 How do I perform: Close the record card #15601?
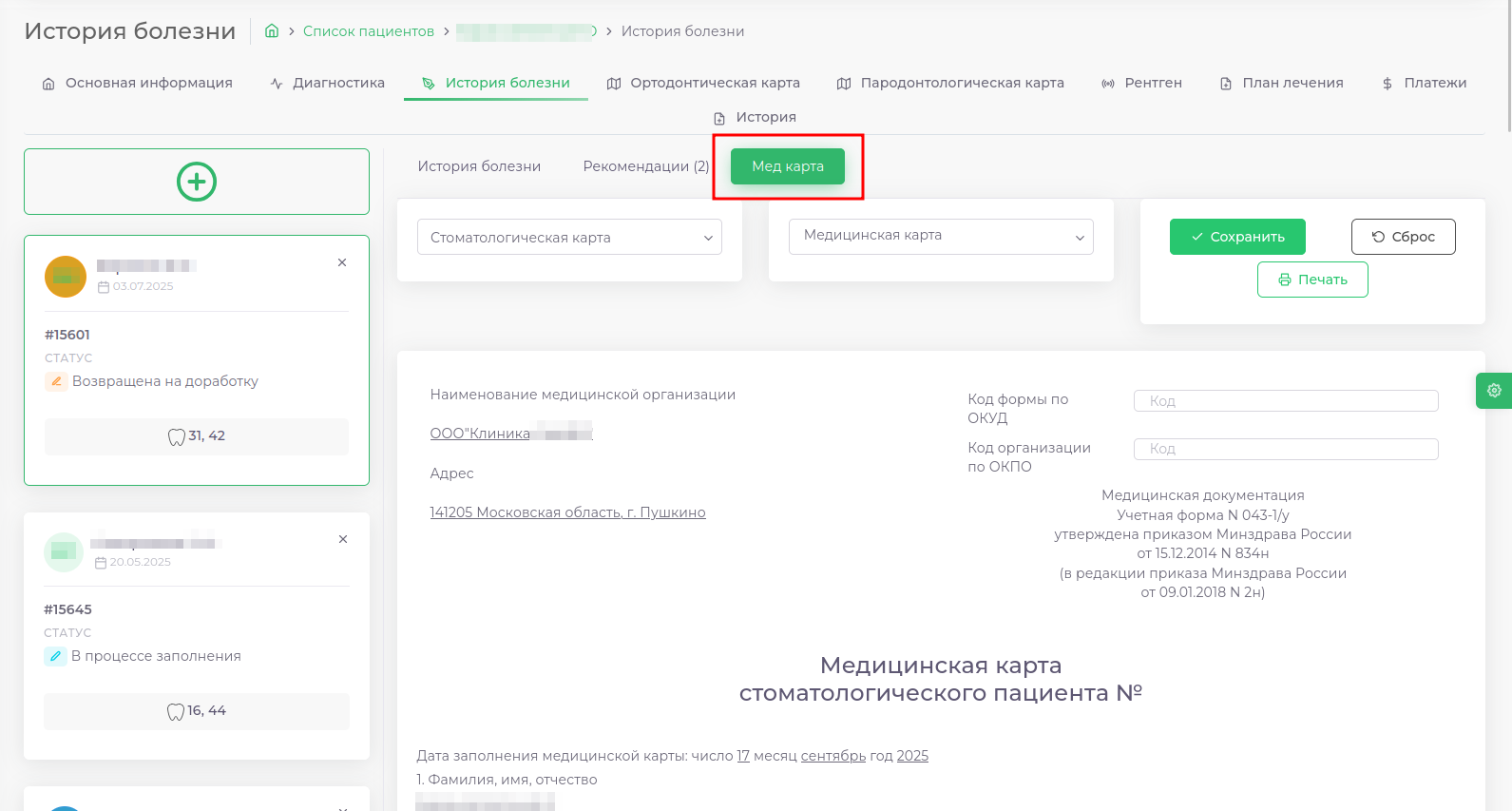pyautogui.click(x=342, y=262)
